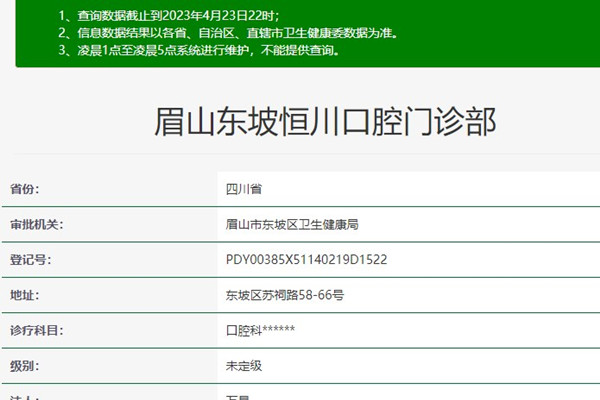
Task: Click the 审批机关 label
Action: tap(36, 224)
